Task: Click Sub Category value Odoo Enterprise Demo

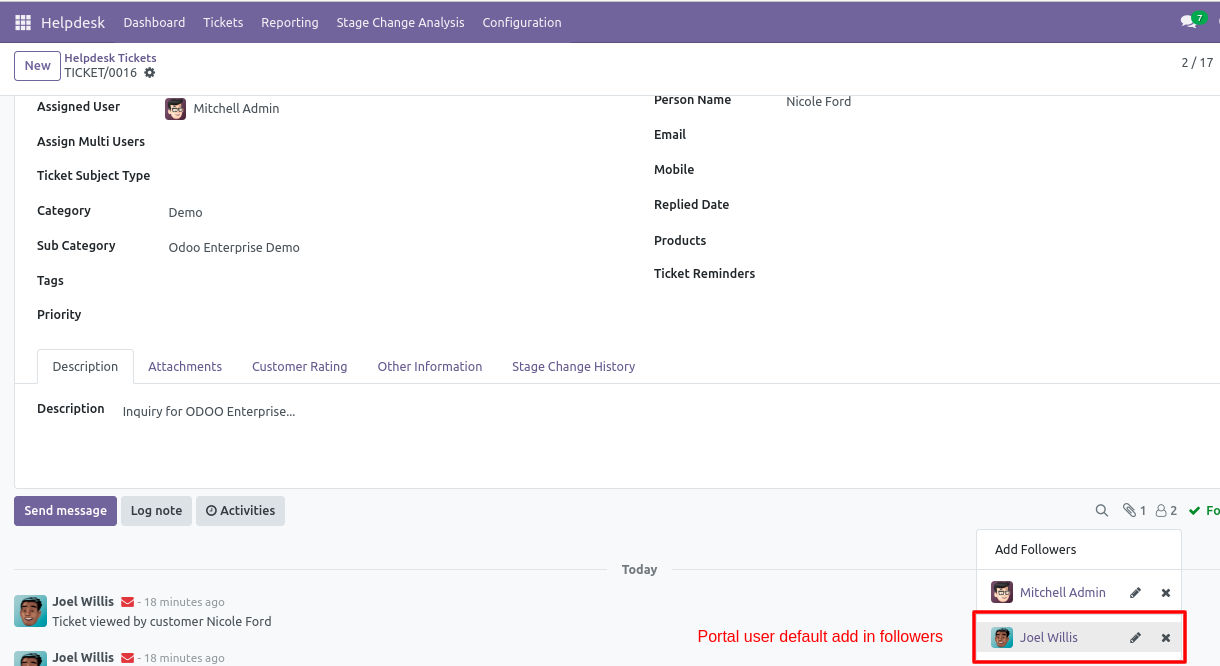Action: click(234, 248)
